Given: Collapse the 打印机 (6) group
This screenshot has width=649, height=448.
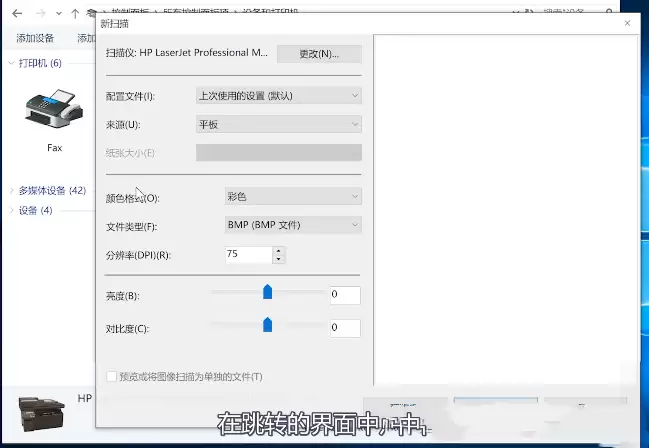Looking at the screenshot, I should (11, 63).
